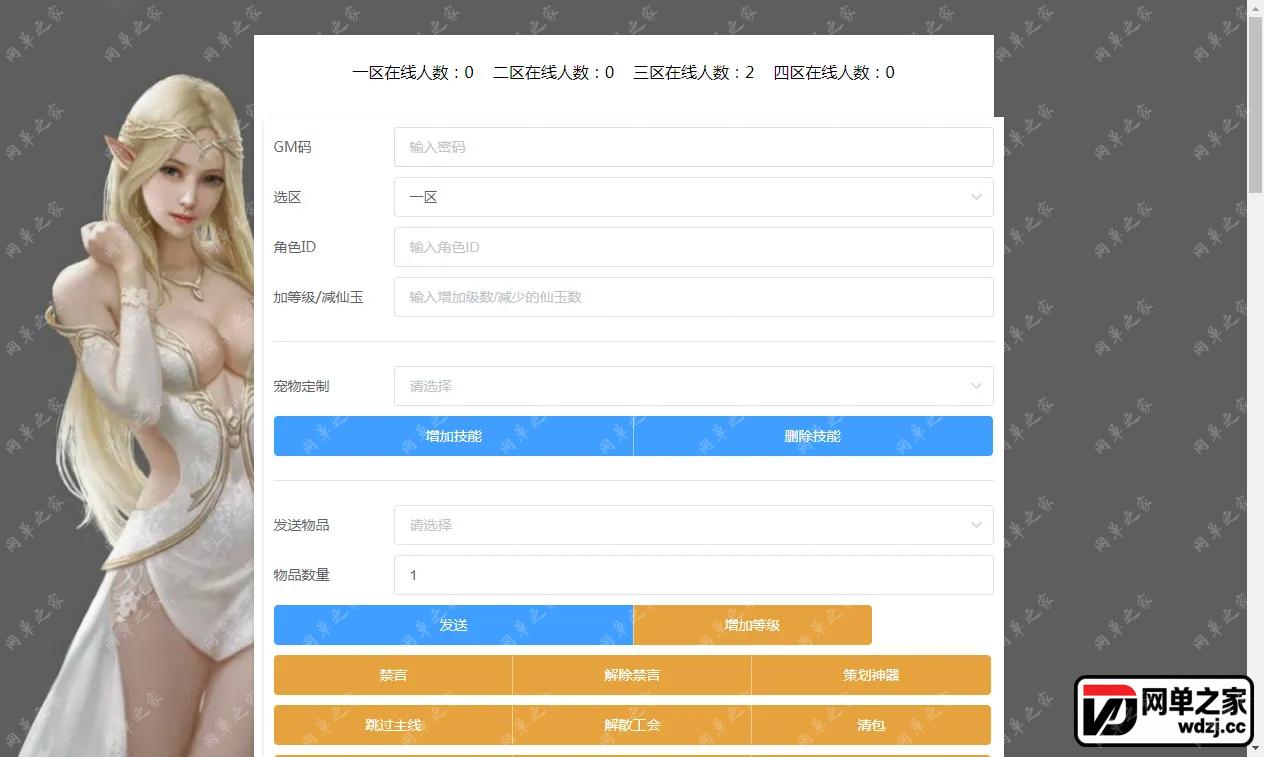Image resolution: width=1264 pixels, height=757 pixels.
Task: Click the GM码 password input field
Action: pos(693,147)
